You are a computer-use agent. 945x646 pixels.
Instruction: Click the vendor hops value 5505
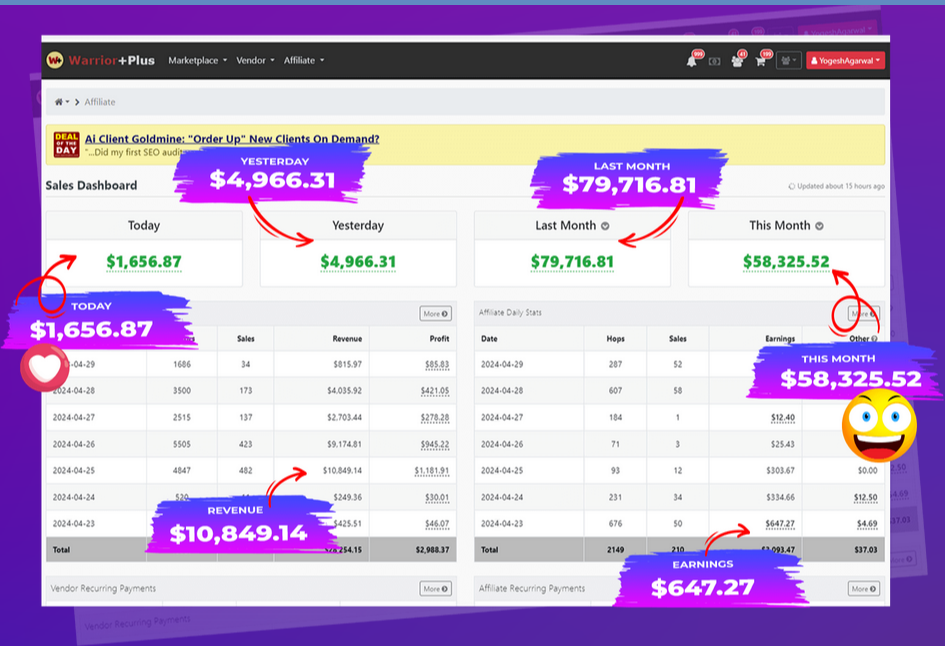tap(182, 445)
